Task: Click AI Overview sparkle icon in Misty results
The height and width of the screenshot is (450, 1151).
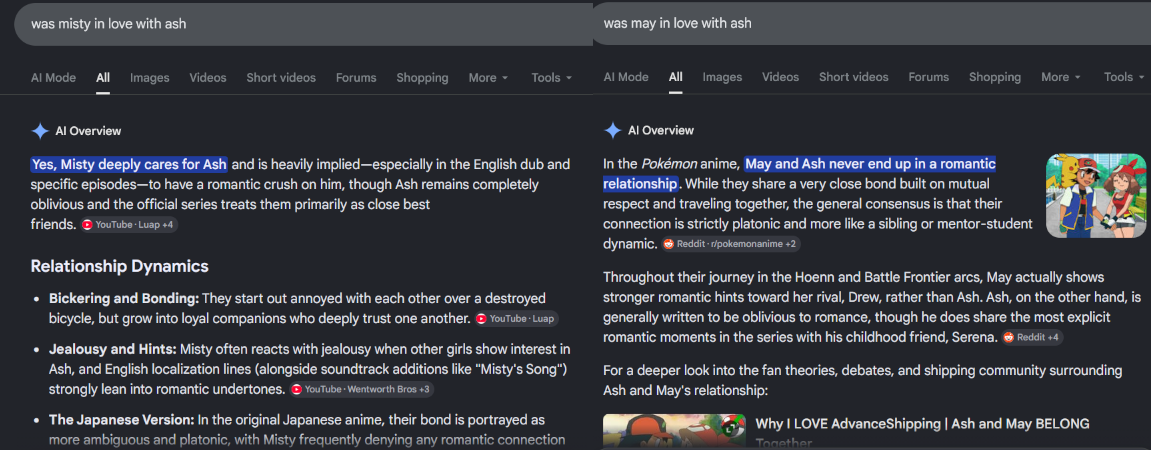Action: pyautogui.click(x=40, y=131)
